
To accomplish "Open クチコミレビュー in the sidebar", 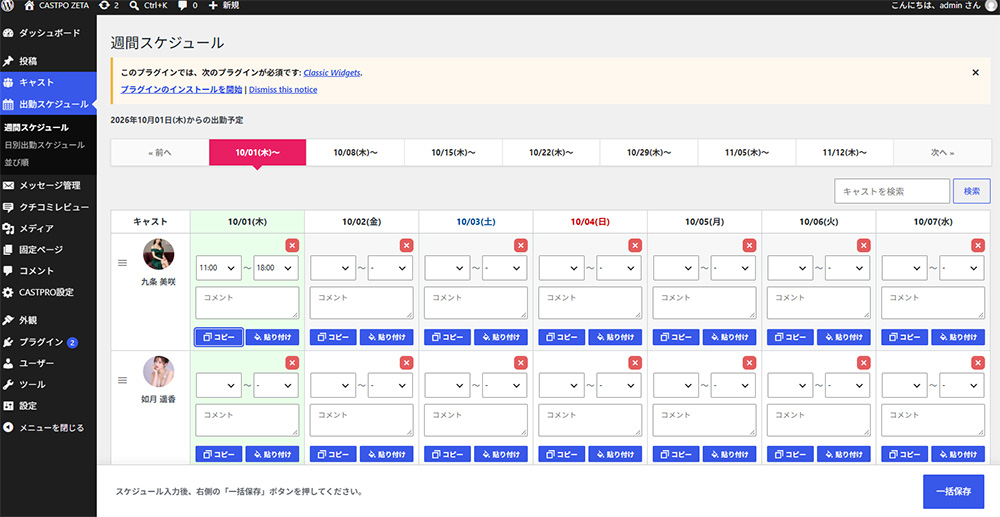I will click(x=48, y=207).
